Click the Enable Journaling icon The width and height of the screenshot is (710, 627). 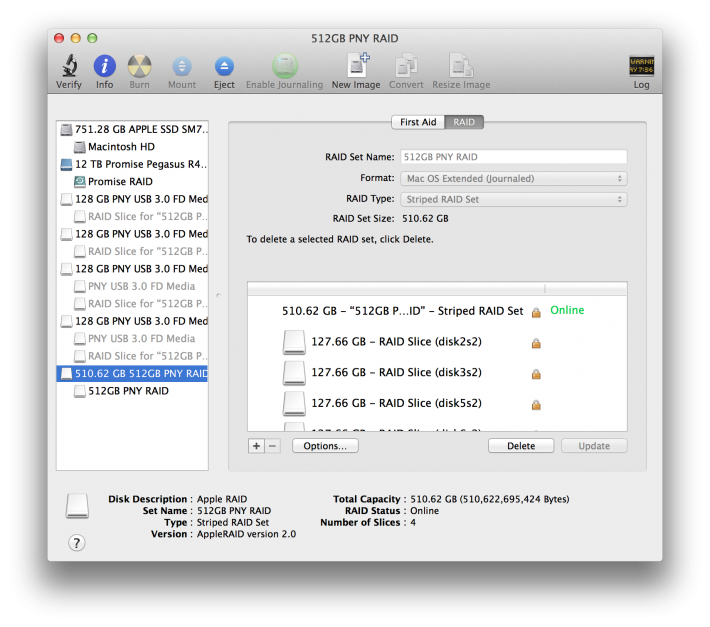click(x=285, y=66)
